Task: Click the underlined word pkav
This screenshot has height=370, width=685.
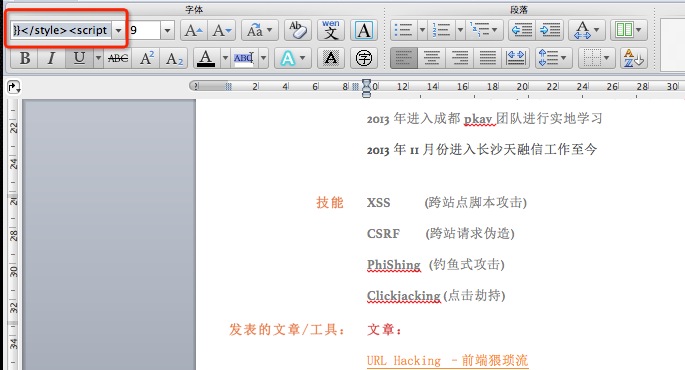Action: 479,118
